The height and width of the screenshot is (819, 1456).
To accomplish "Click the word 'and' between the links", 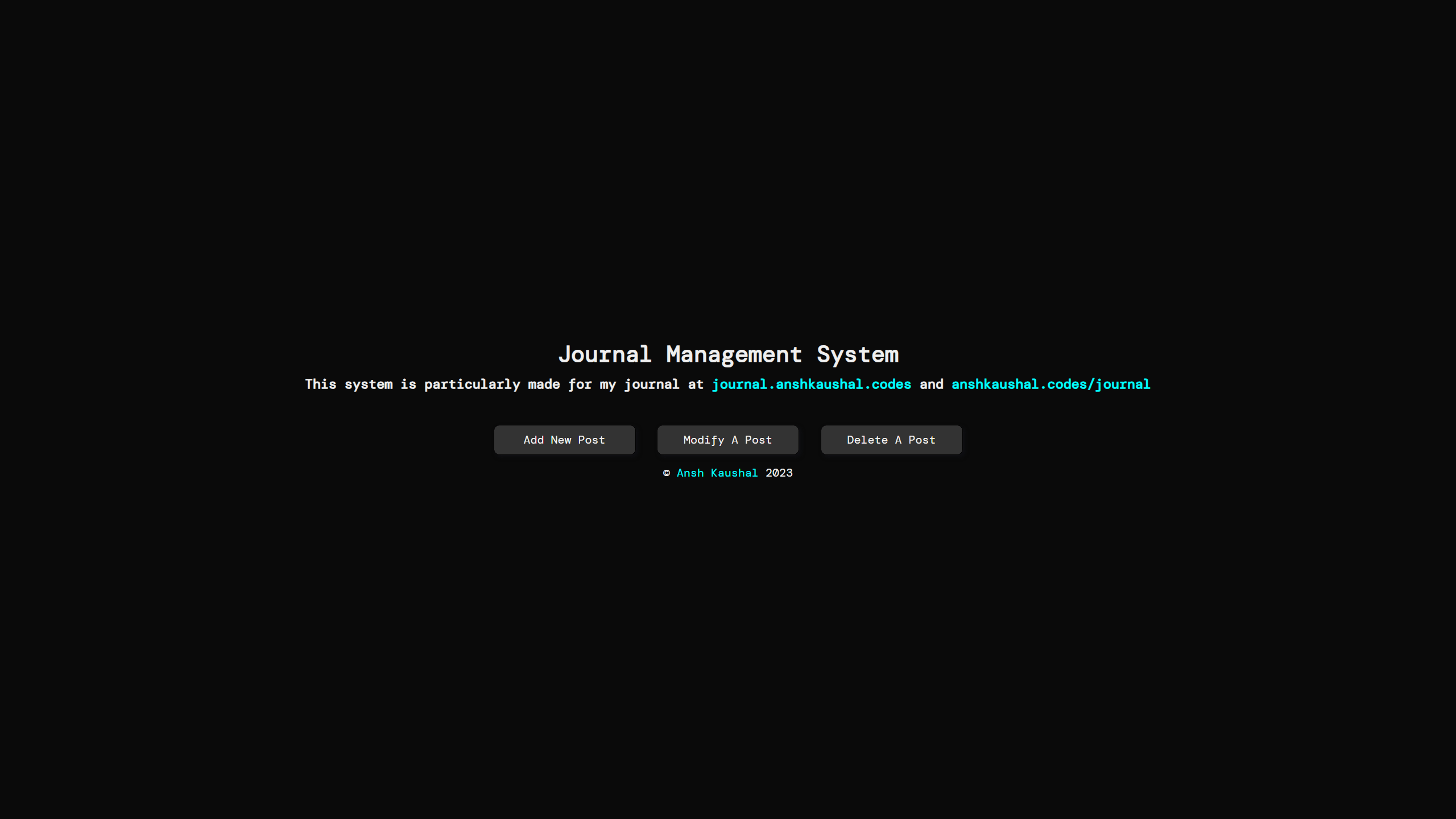I will coord(931,384).
